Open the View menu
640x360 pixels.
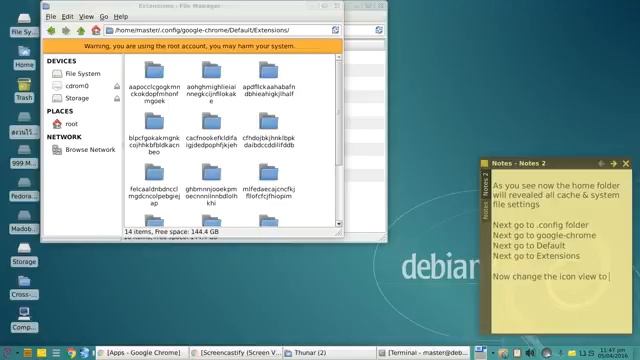(86, 17)
